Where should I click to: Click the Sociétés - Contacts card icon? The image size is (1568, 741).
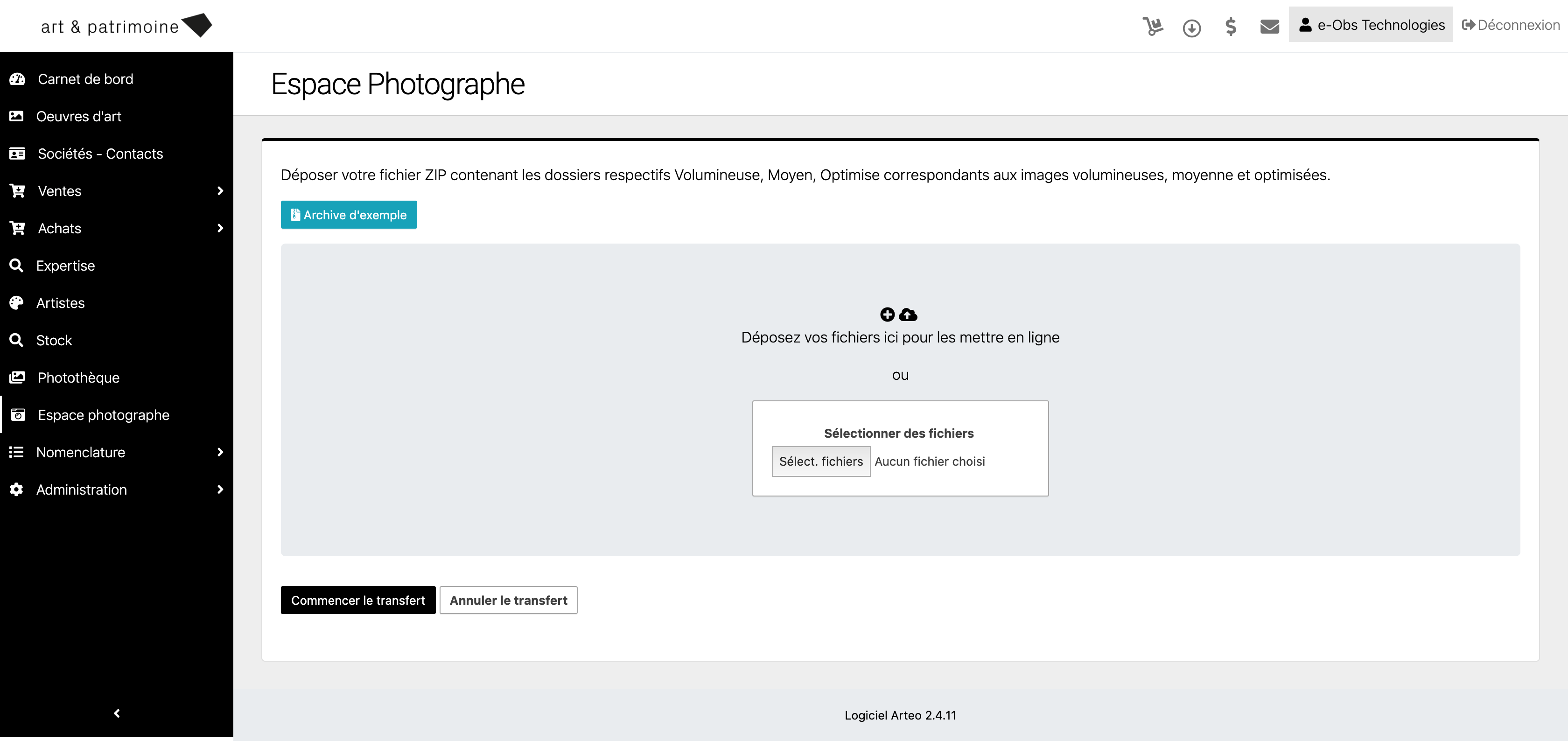[17, 154]
